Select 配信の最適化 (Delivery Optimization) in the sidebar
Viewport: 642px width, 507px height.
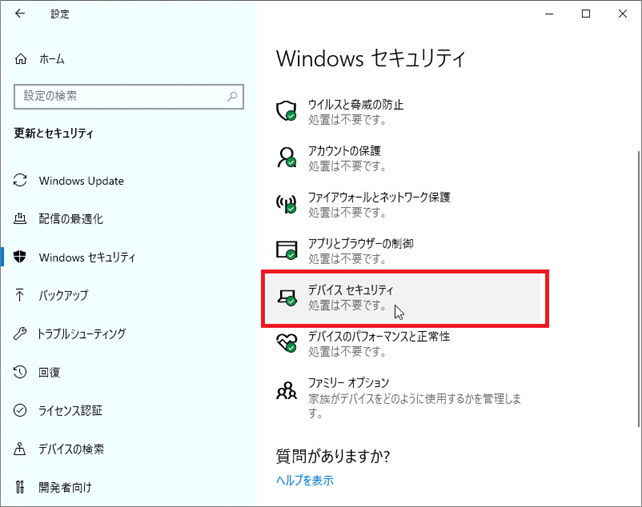coord(70,219)
